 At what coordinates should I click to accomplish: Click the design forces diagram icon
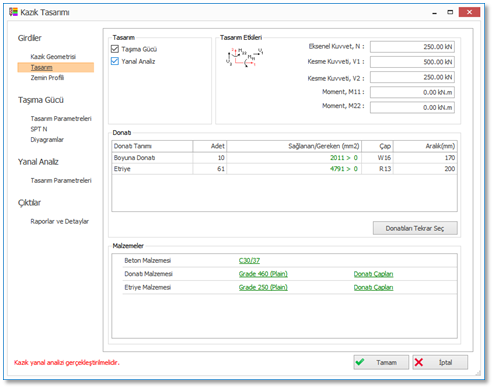244,57
